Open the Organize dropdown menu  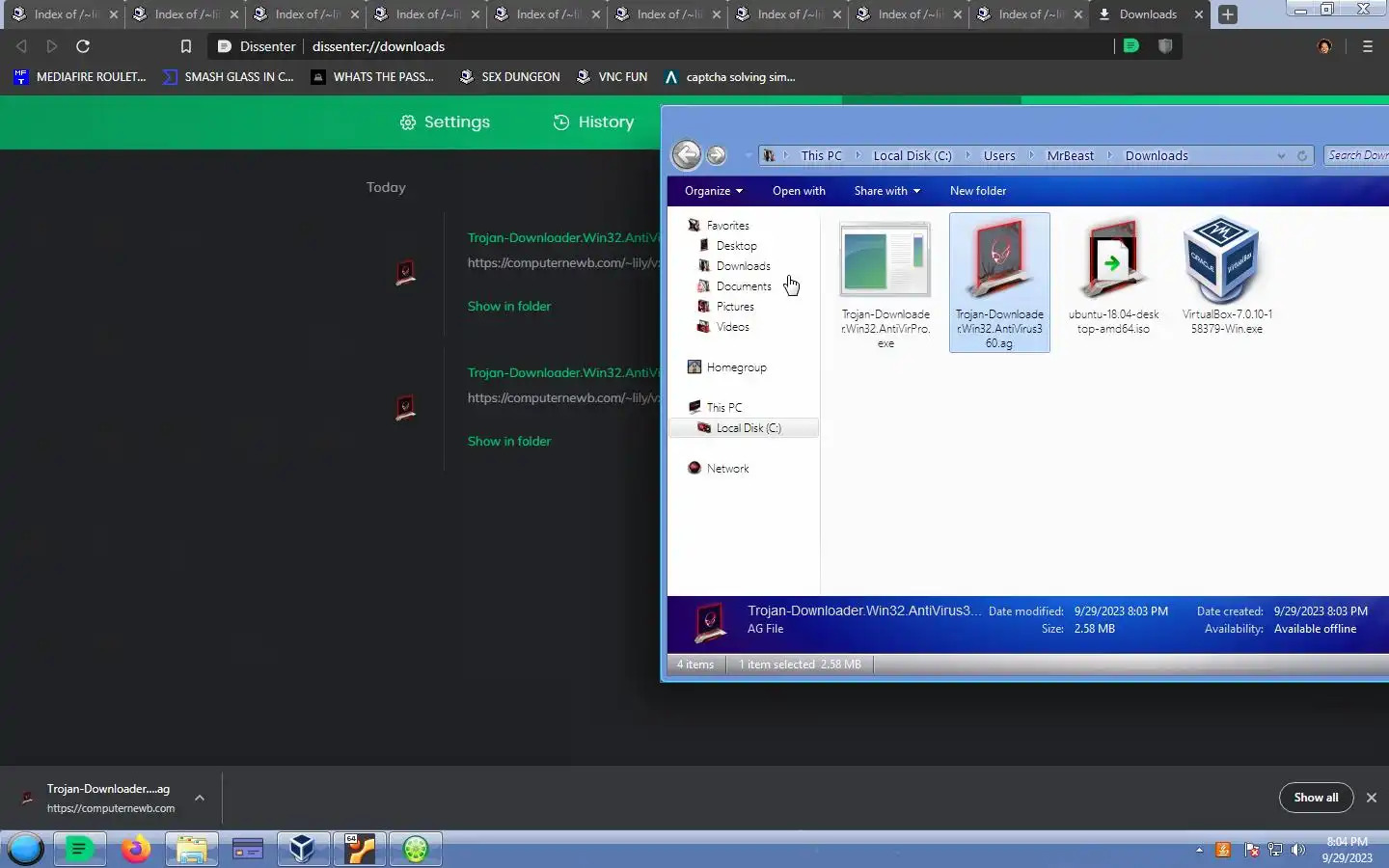(x=714, y=191)
